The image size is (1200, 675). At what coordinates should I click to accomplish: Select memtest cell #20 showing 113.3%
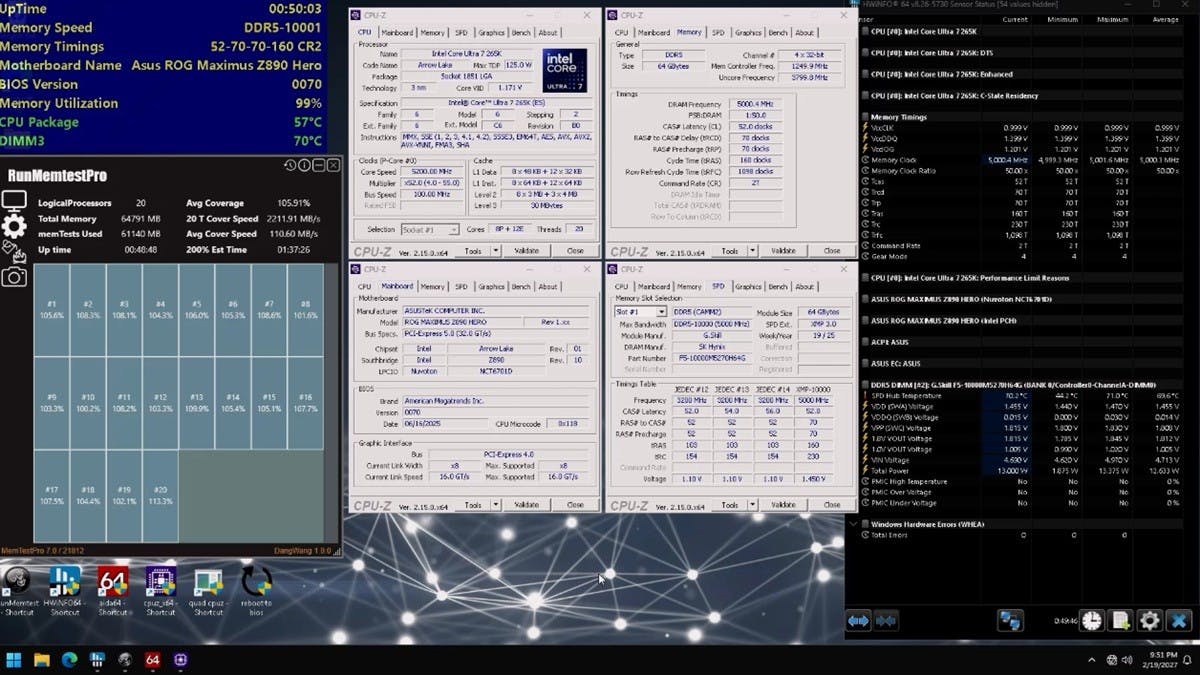point(160,495)
